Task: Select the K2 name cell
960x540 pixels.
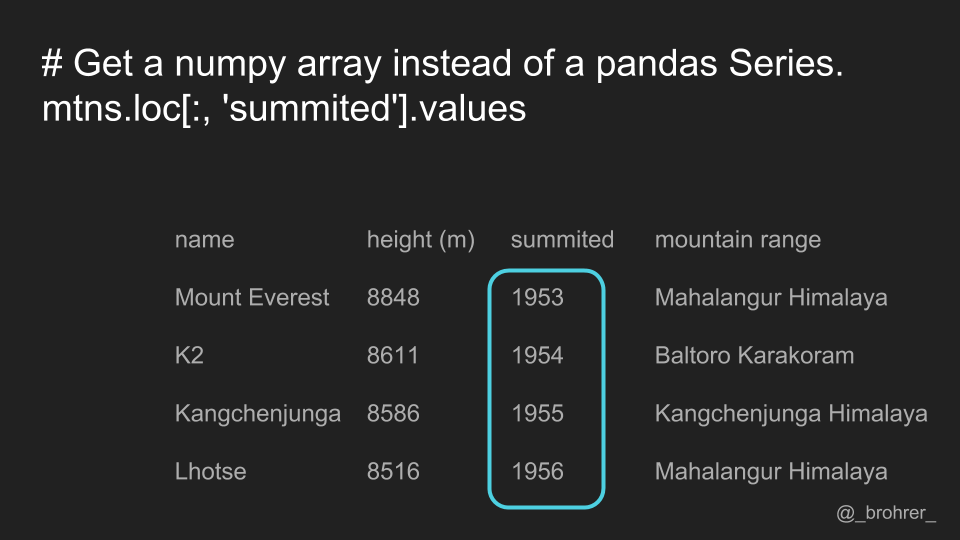Action: pos(189,355)
